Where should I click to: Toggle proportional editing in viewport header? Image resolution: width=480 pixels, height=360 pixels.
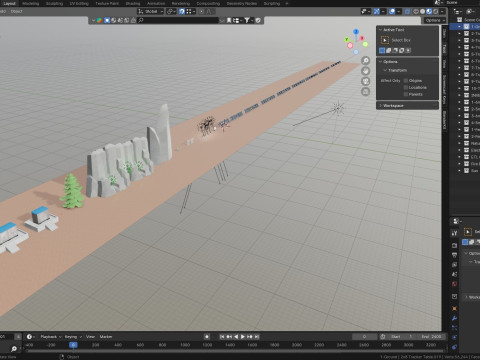click(202, 11)
